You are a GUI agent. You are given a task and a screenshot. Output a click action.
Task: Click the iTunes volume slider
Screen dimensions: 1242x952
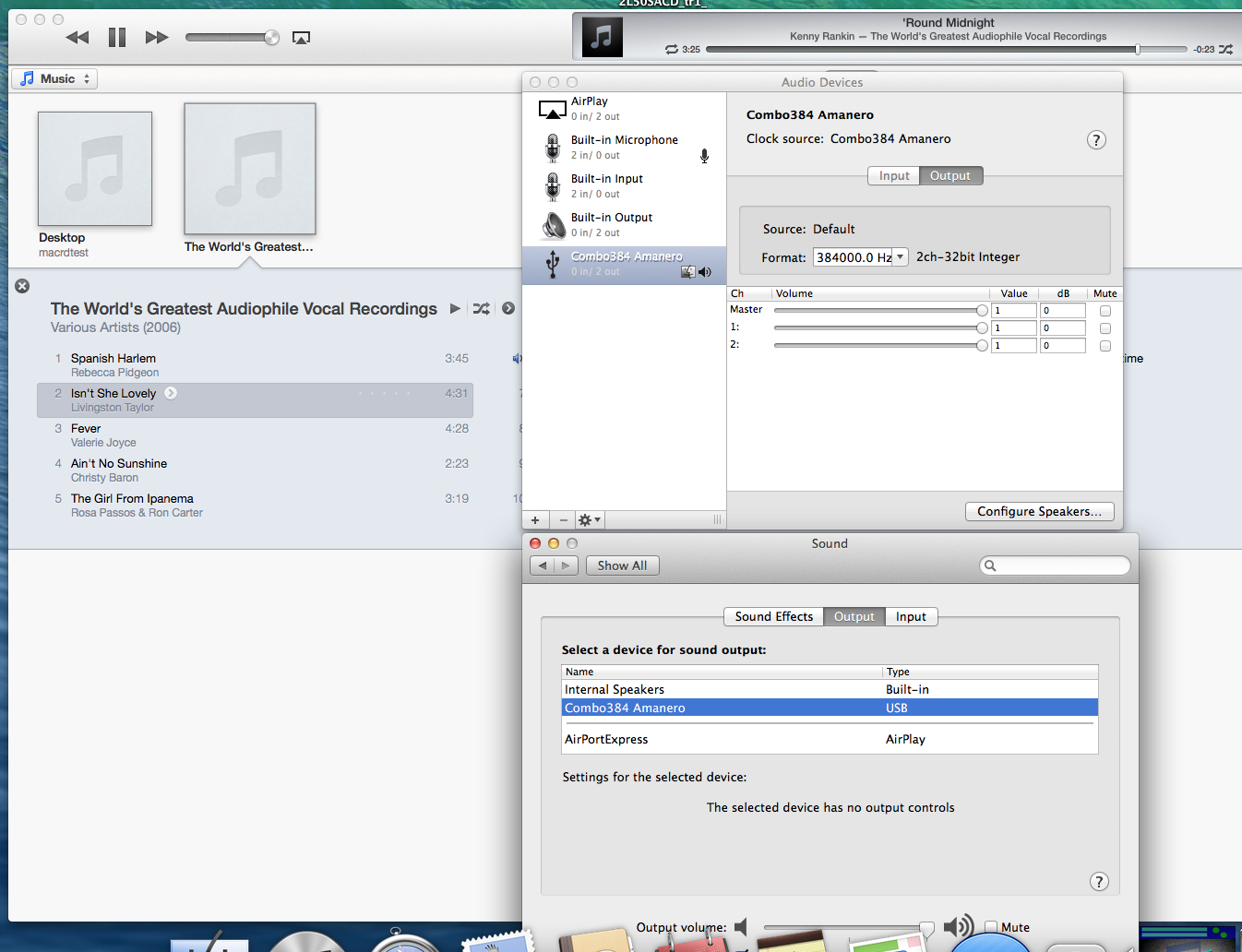point(233,37)
